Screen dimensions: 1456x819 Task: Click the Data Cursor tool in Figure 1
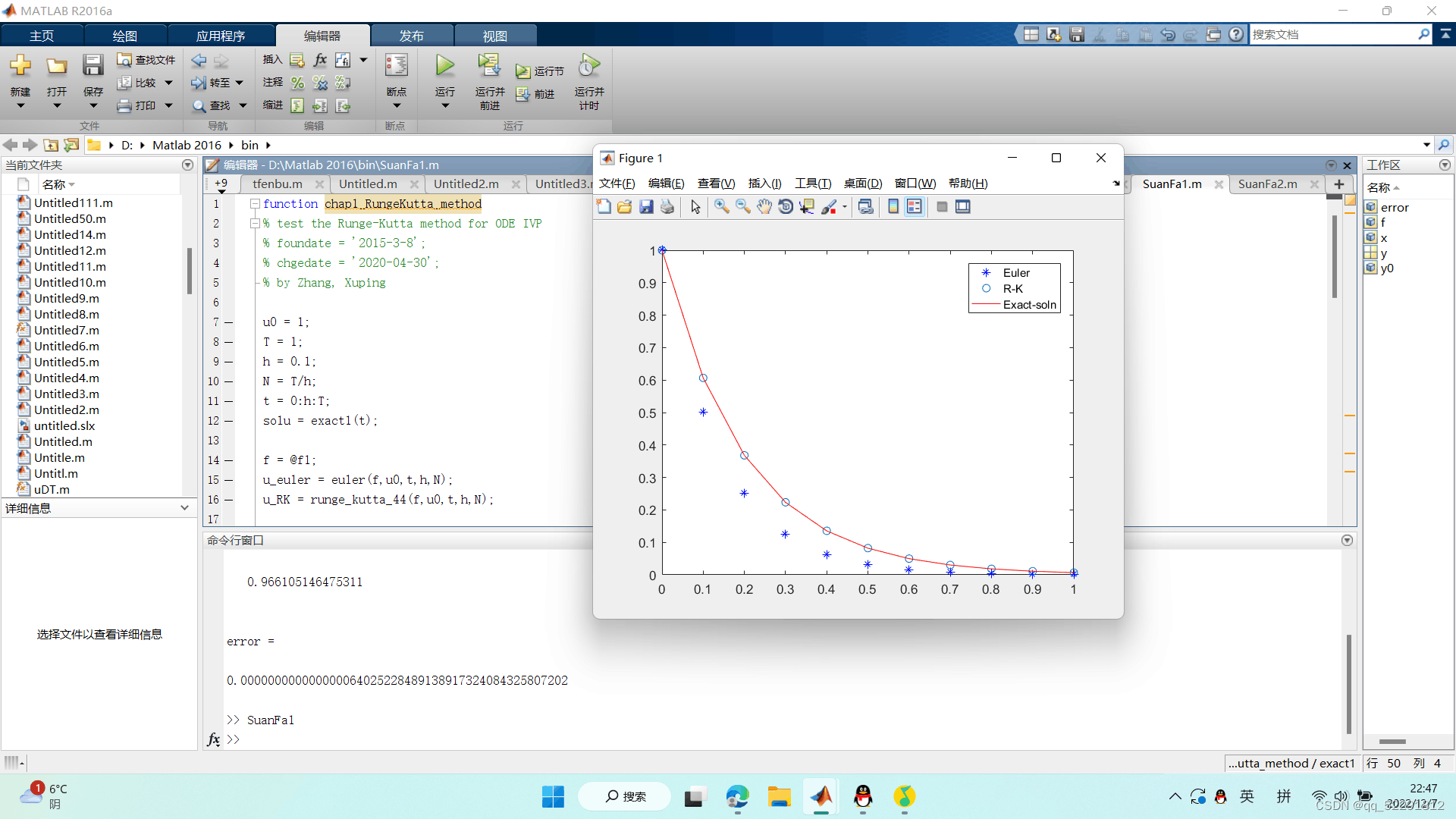pyautogui.click(x=807, y=206)
